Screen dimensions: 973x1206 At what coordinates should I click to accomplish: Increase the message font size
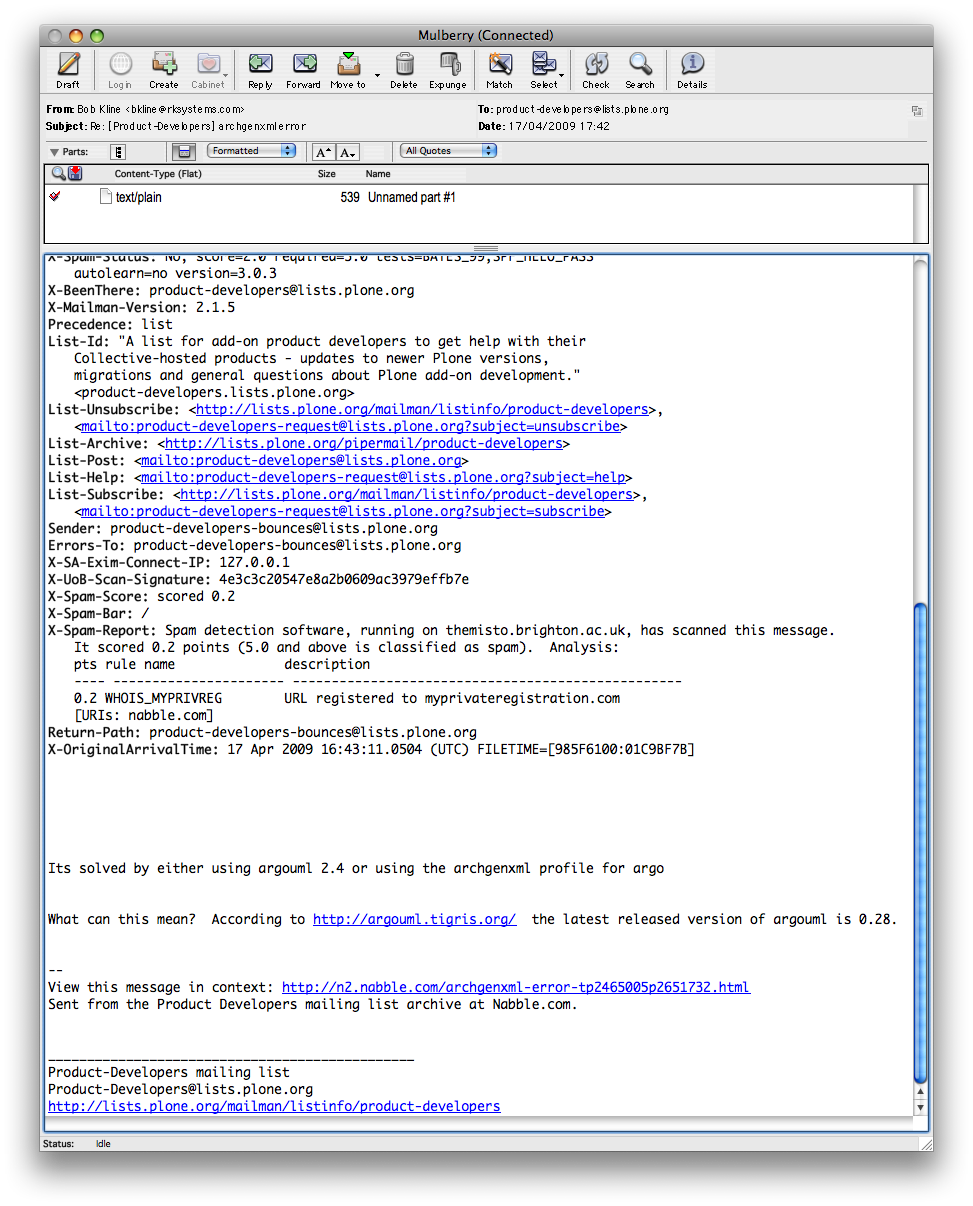click(323, 152)
